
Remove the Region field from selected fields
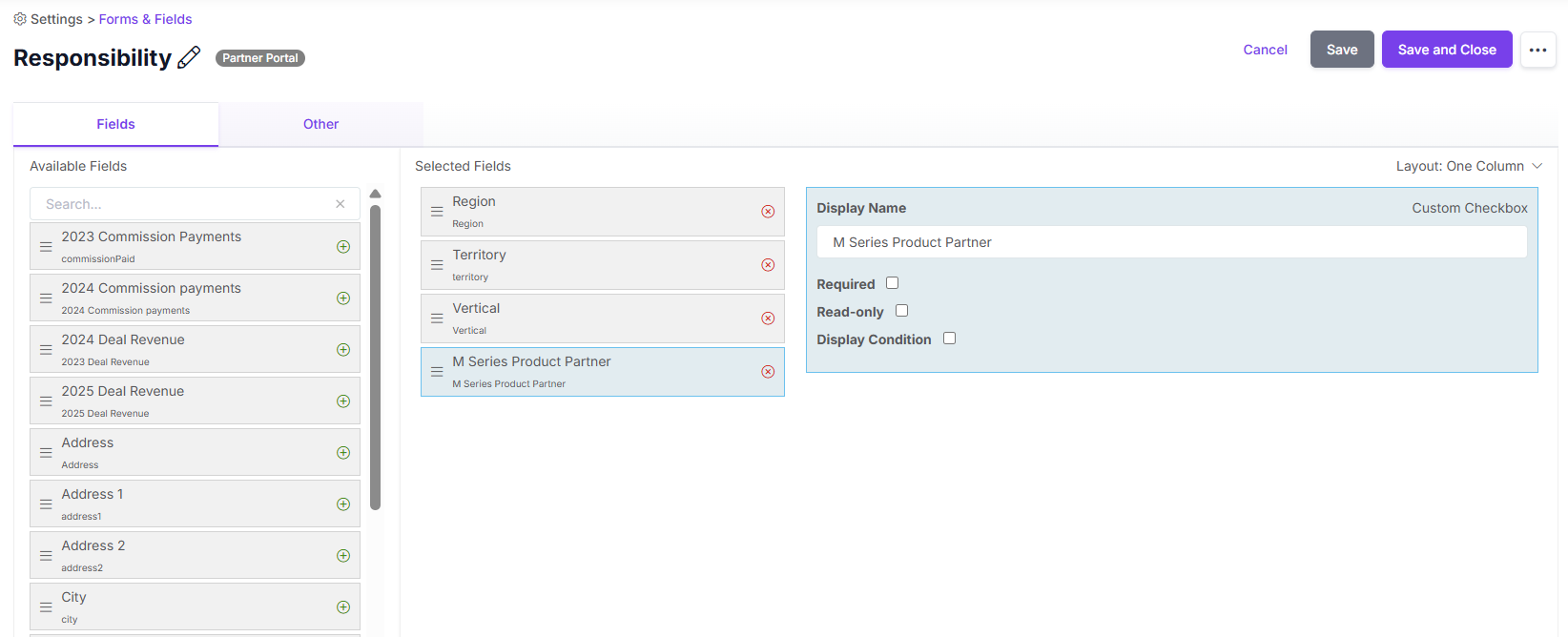(768, 212)
